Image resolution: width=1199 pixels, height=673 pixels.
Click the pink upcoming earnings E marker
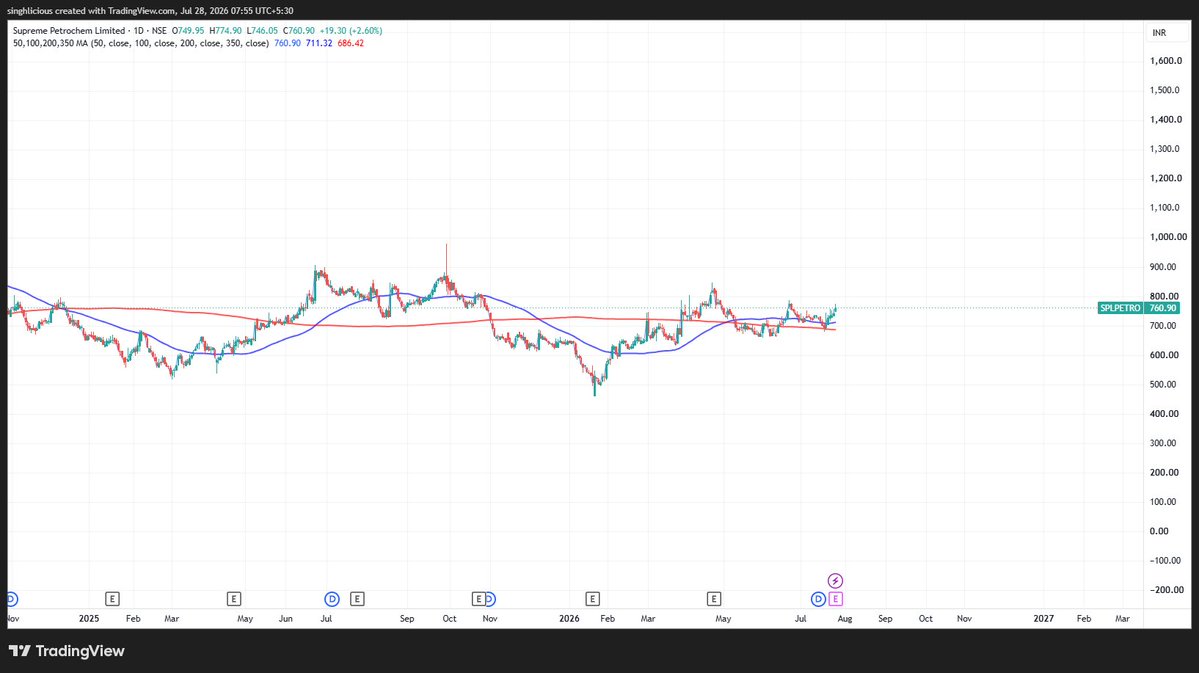click(836, 599)
